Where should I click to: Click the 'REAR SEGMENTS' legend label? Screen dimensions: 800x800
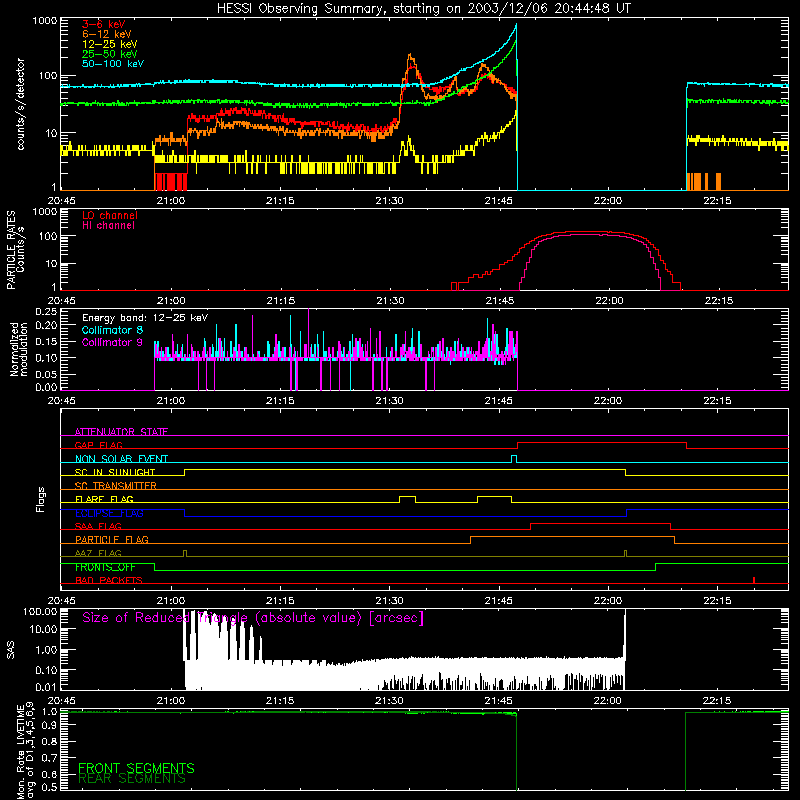pos(132,779)
